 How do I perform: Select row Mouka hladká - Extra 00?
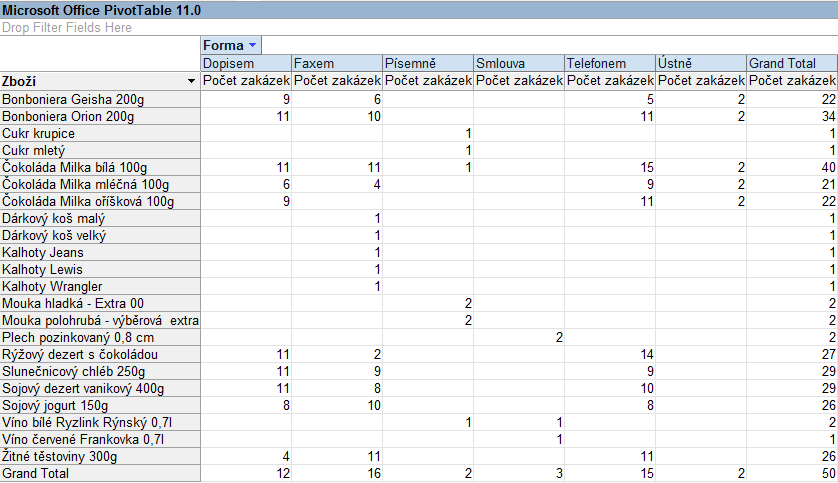pyautogui.click(x=100, y=303)
